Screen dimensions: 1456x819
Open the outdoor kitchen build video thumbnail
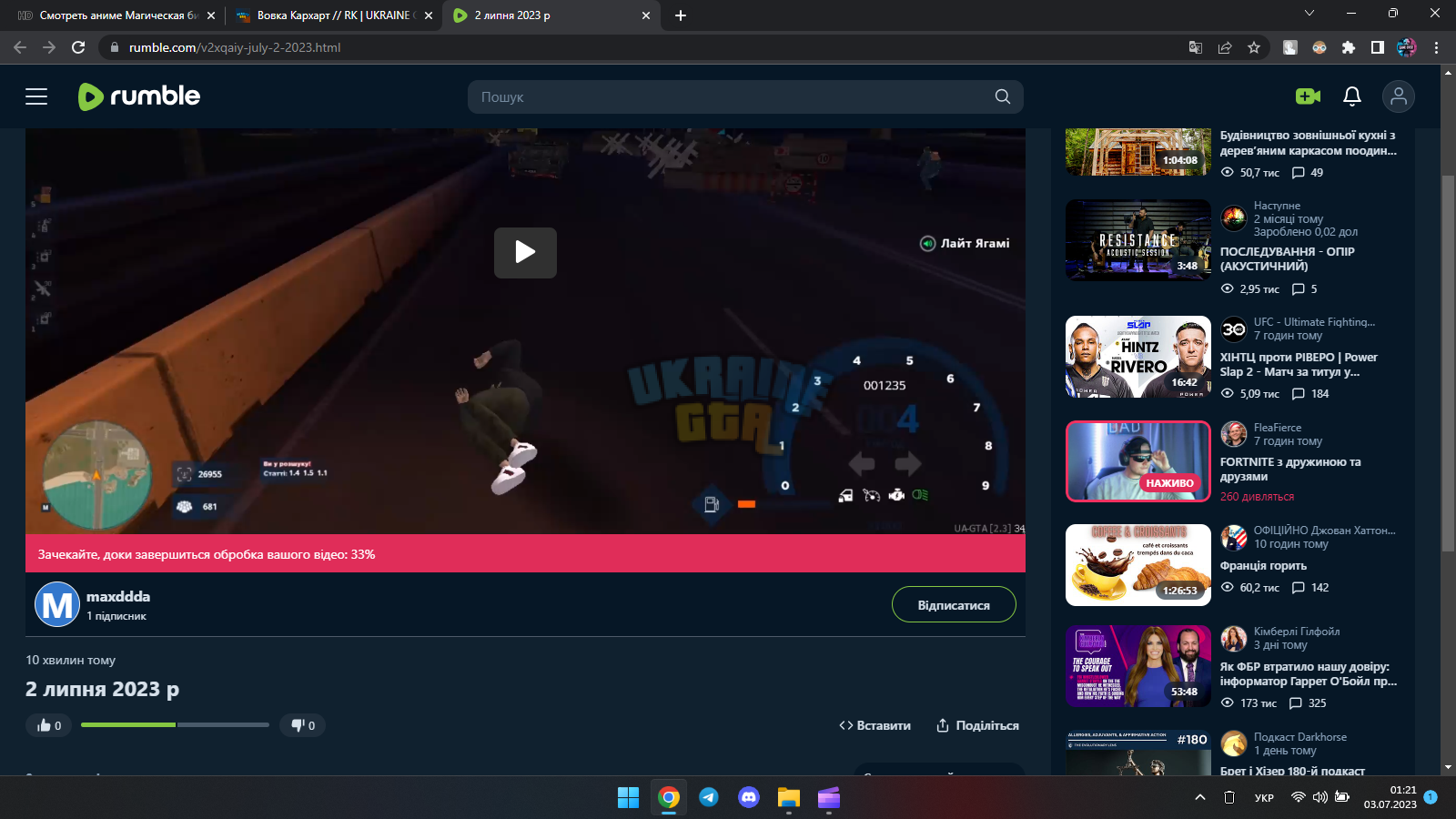[x=1138, y=152]
